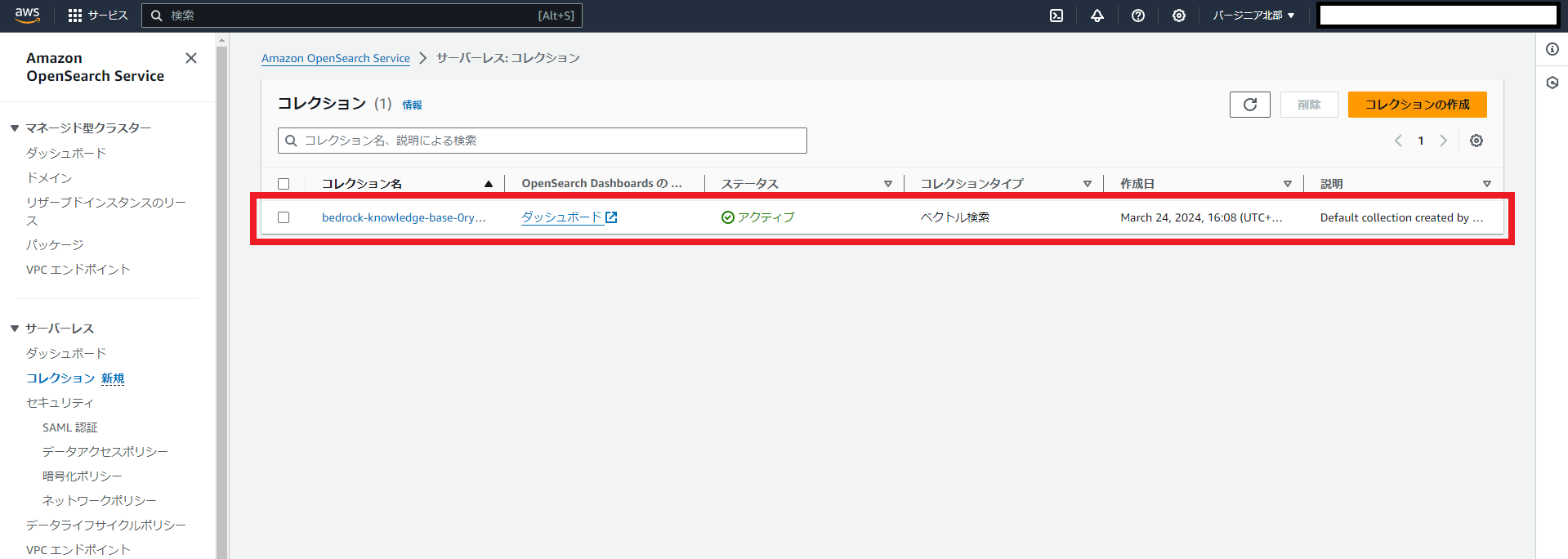Click the side navigation scrollbar
Viewport: 1568px width, 559px height.
[x=222, y=302]
